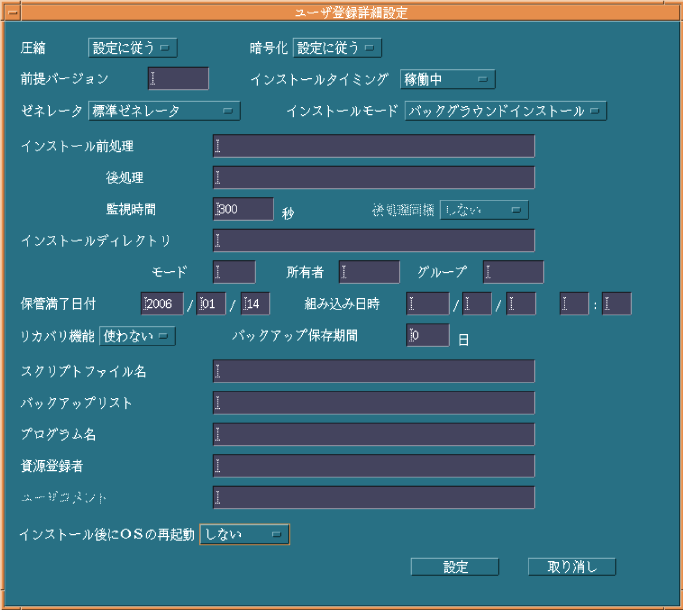683x610 pixels.
Task: Click the 後処理 text field
Action: 374,178
